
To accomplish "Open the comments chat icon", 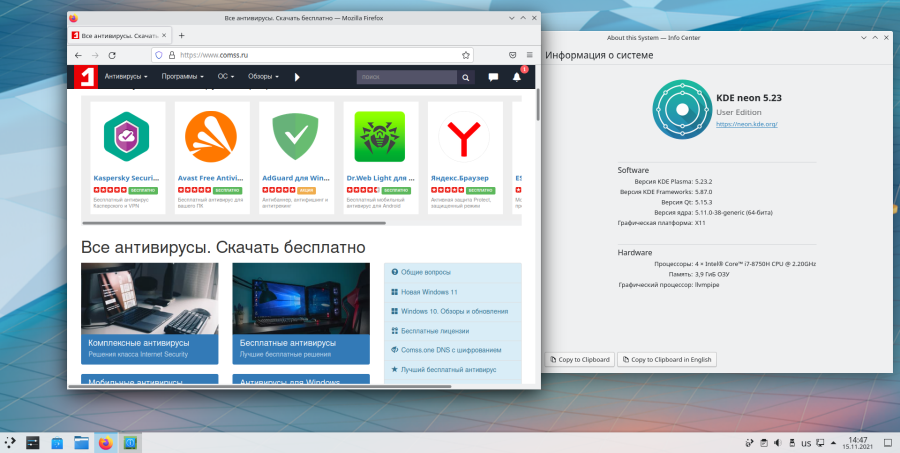I will [x=493, y=78].
